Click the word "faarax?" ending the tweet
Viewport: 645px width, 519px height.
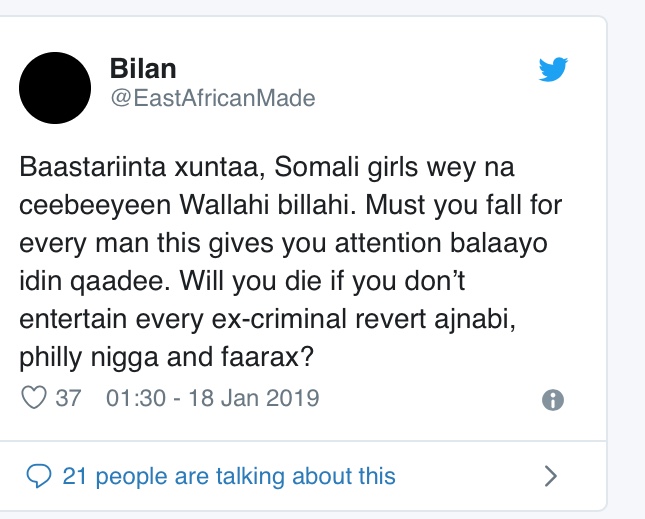[x=267, y=357]
